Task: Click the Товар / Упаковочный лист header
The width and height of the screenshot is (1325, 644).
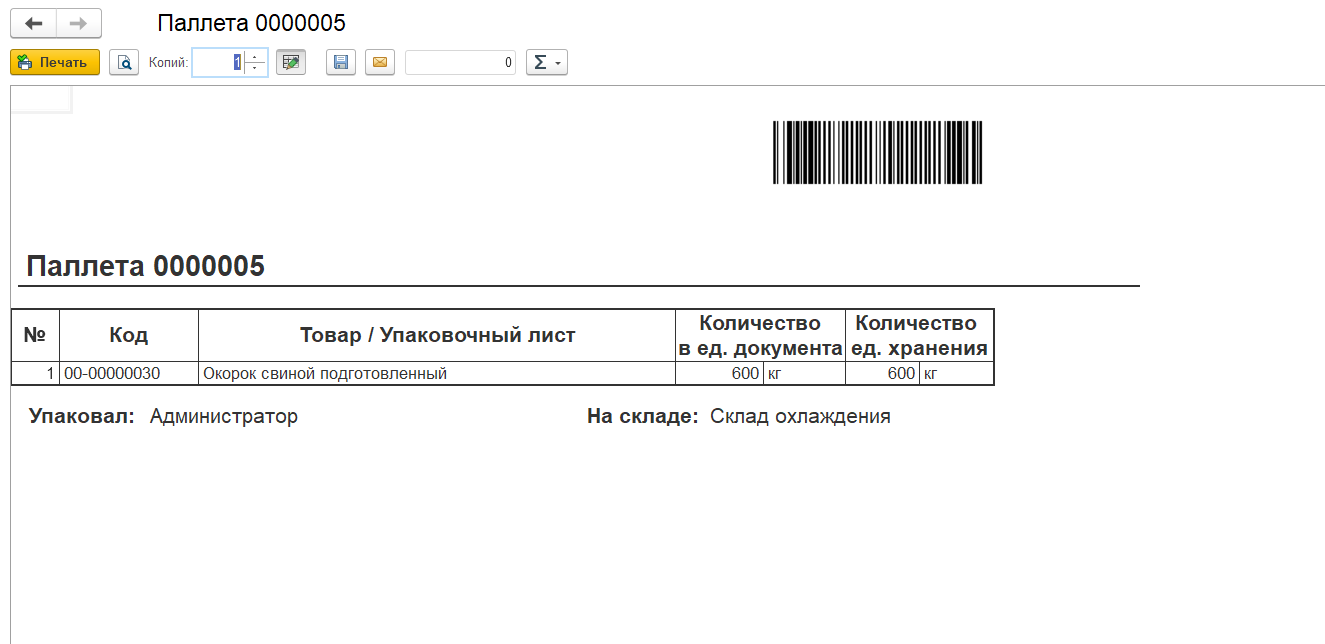Action: [x=437, y=335]
